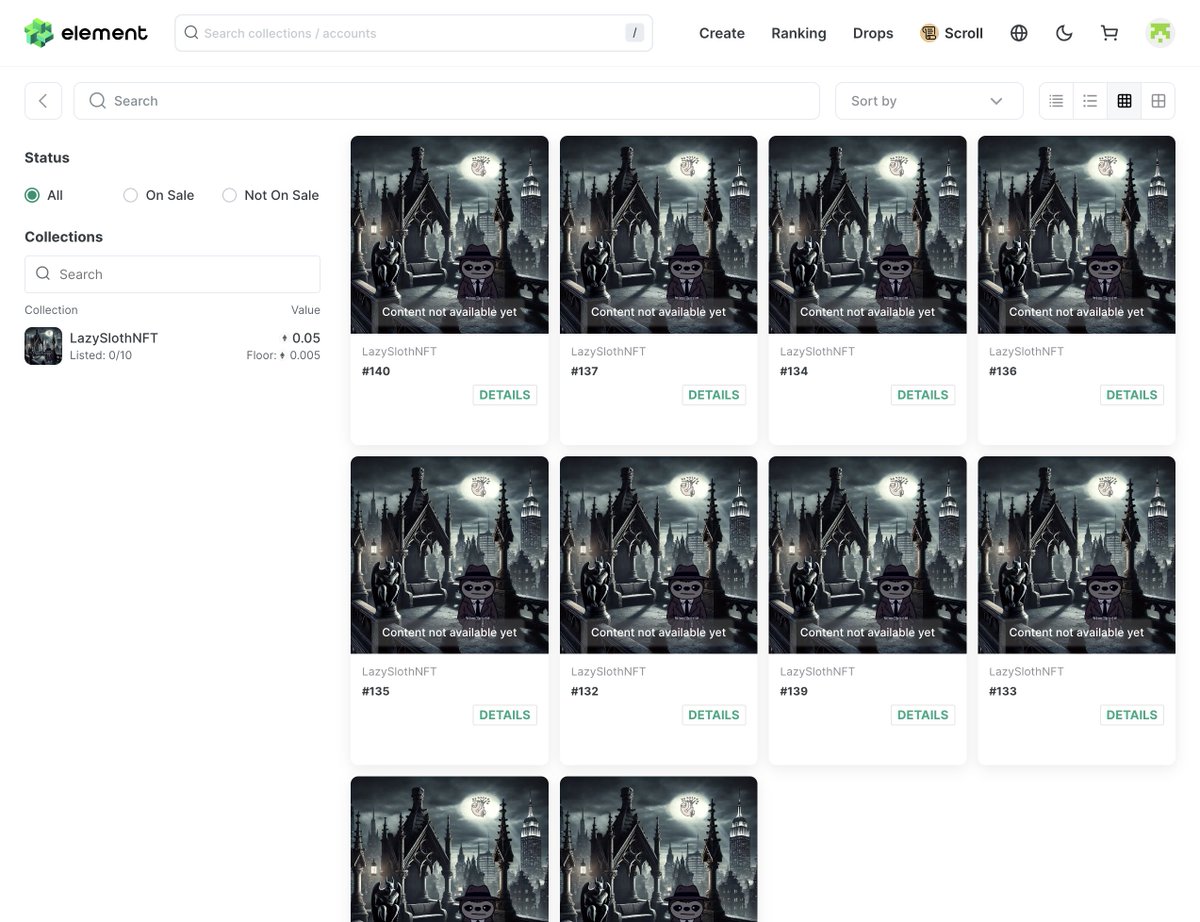Click the #136 token title
This screenshot has width=1200, height=922.
tap(1003, 371)
